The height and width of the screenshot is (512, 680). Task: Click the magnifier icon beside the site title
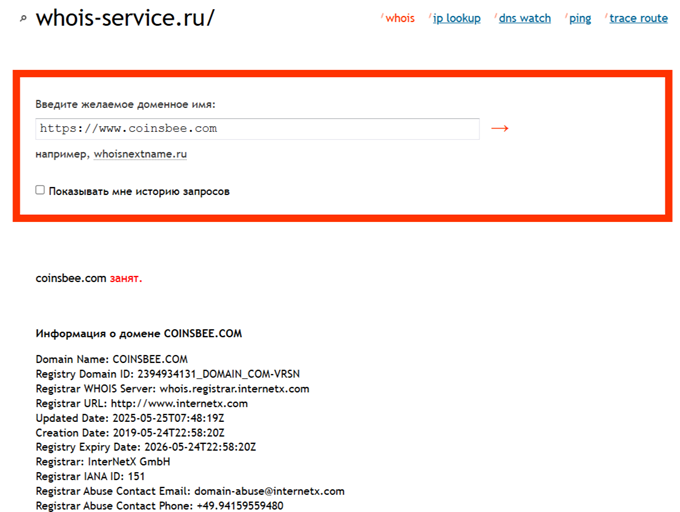tap(24, 18)
